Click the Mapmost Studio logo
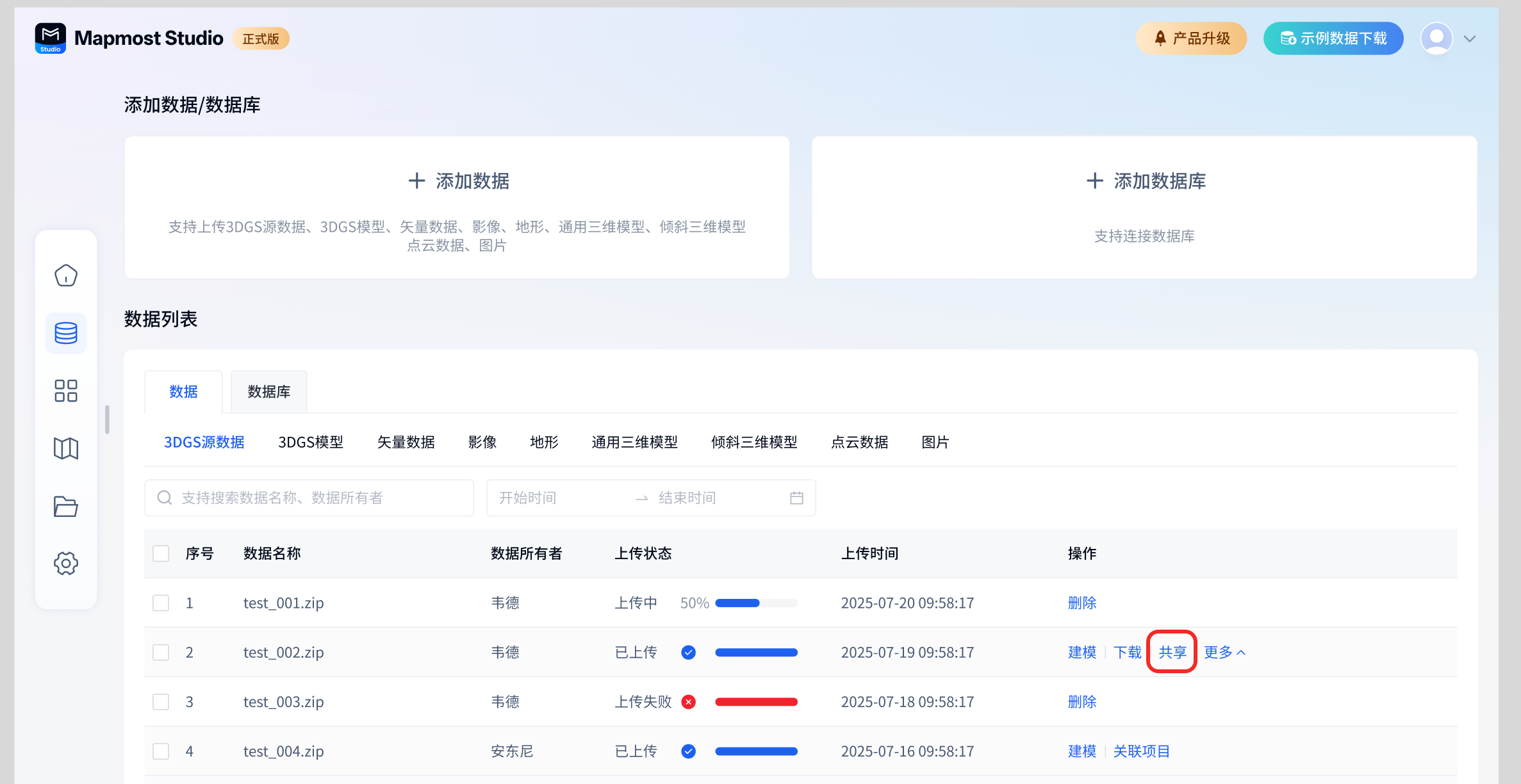This screenshot has height=784, width=1521. point(51,38)
